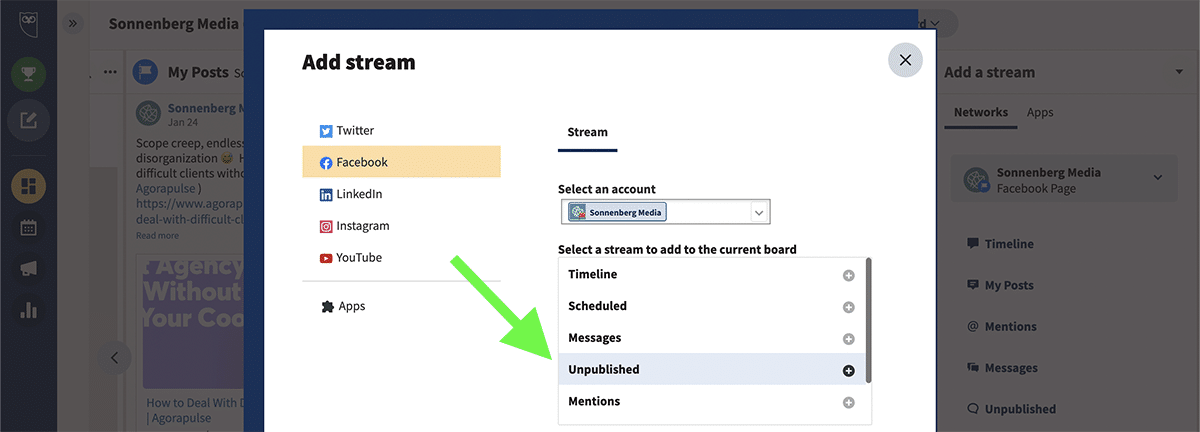
Task: Close the Add stream dialog
Action: [905, 60]
